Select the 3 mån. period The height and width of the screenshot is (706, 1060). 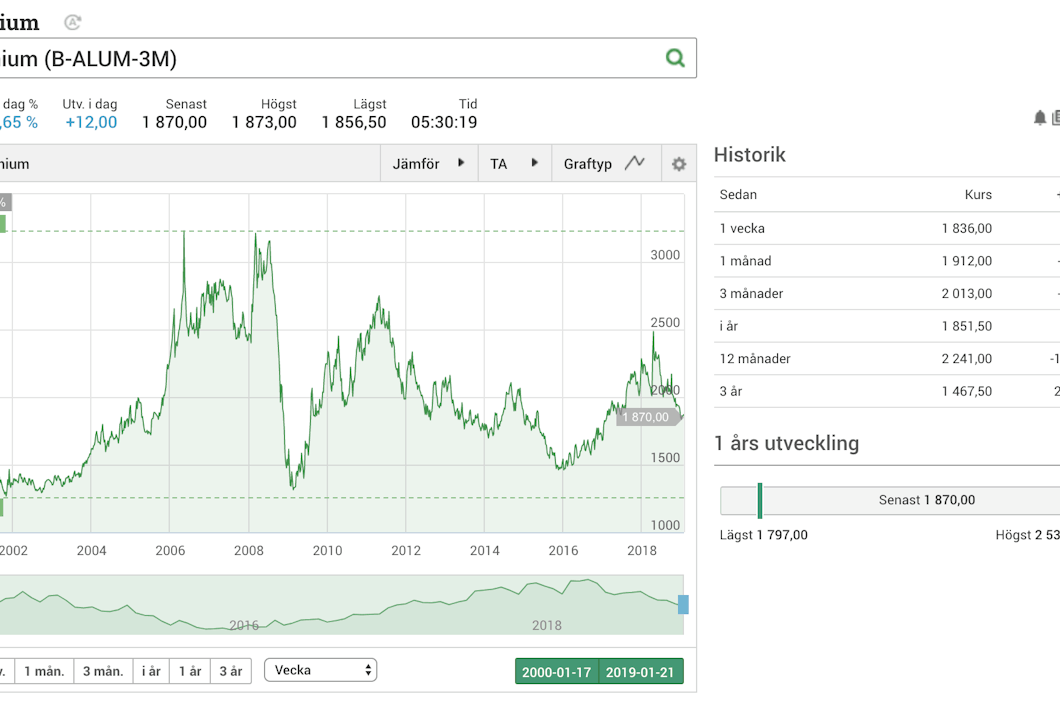[103, 671]
